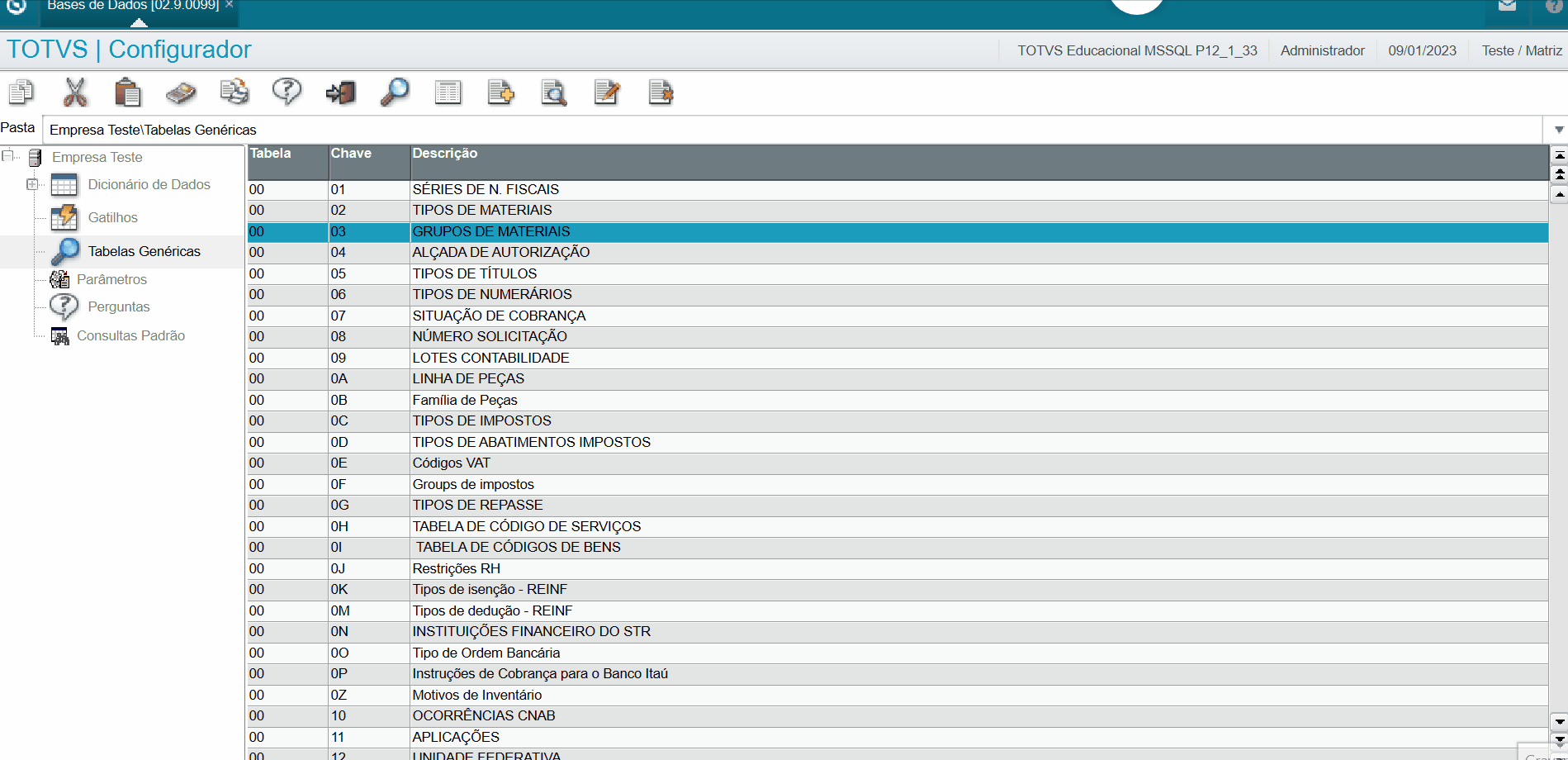Image resolution: width=1568 pixels, height=760 pixels.
Task: Select Tabelas Genéricas in the sidebar
Action: (x=144, y=251)
